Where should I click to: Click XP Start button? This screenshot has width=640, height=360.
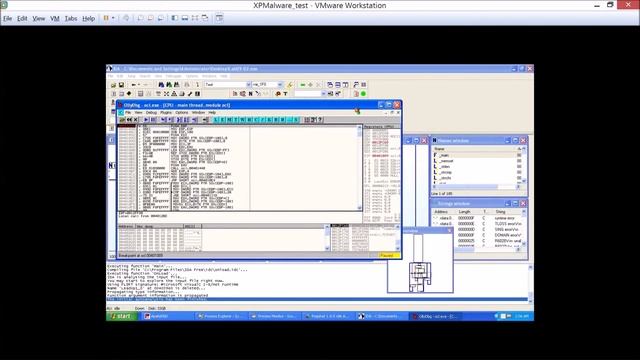(x=121, y=316)
